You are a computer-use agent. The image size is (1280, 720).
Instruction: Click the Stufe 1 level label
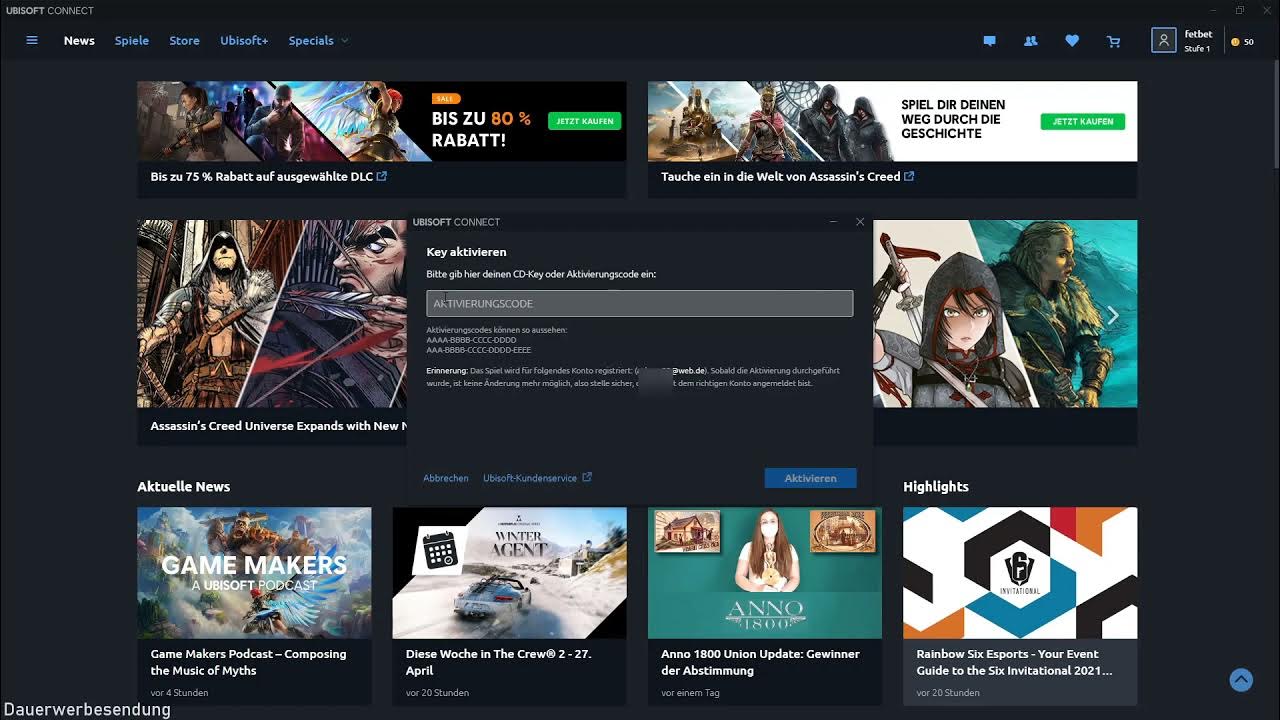pyautogui.click(x=1197, y=49)
